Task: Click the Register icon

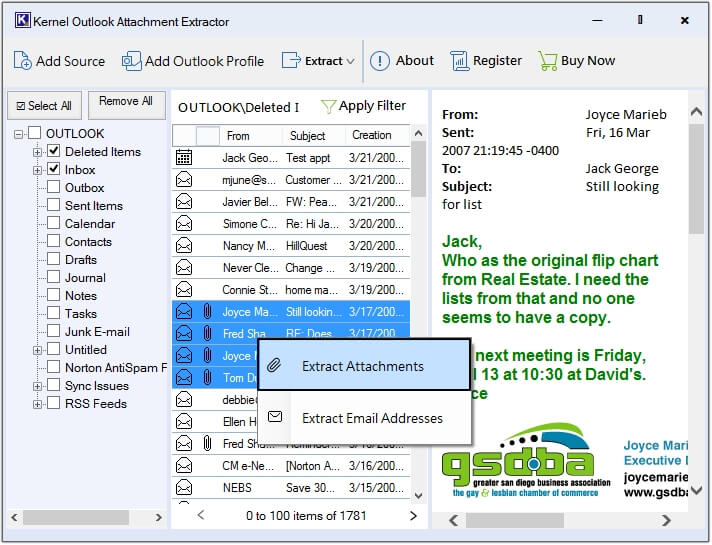Action: click(459, 61)
